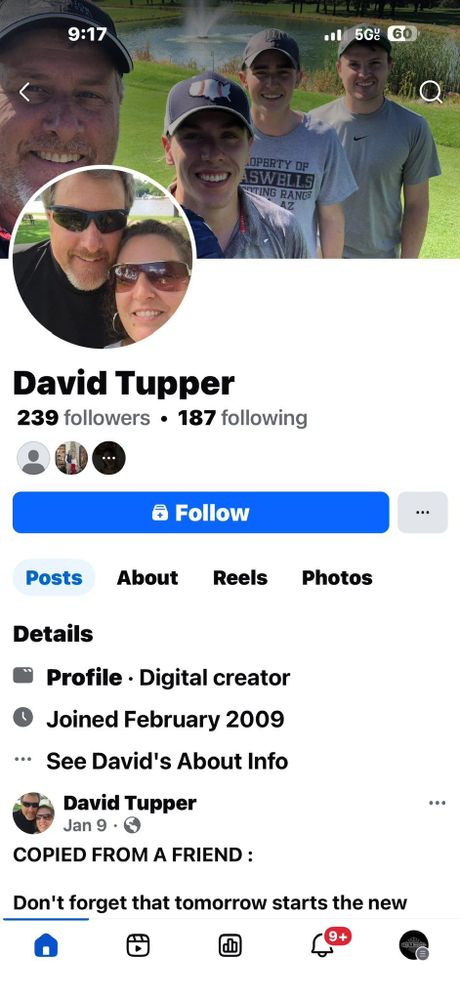Tap the globe privacy icon on post

[x=131, y=825]
